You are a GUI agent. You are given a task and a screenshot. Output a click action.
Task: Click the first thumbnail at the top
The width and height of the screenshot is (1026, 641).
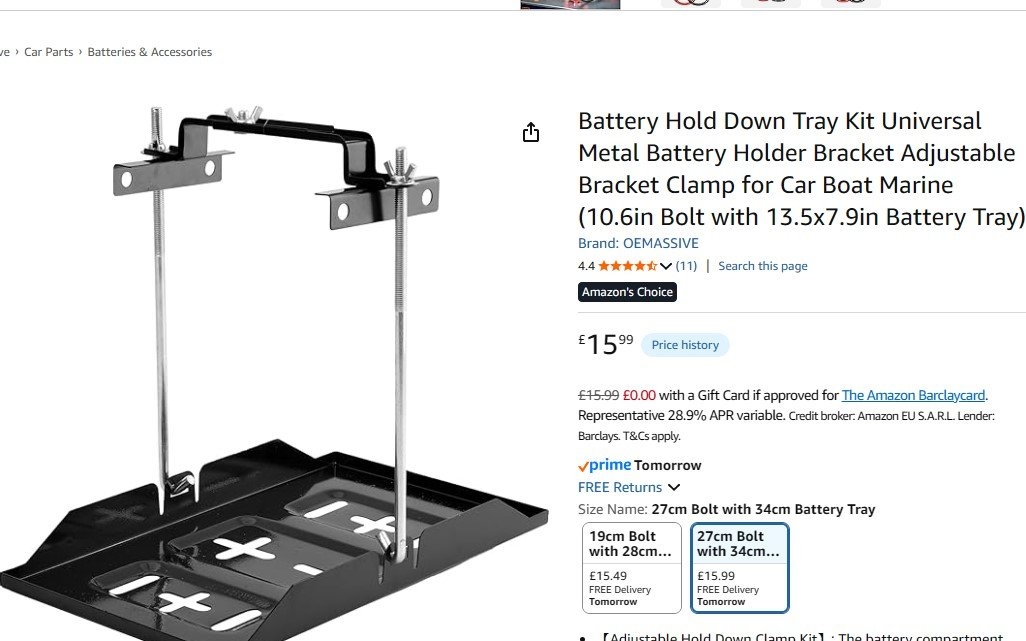(x=570, y=4)
